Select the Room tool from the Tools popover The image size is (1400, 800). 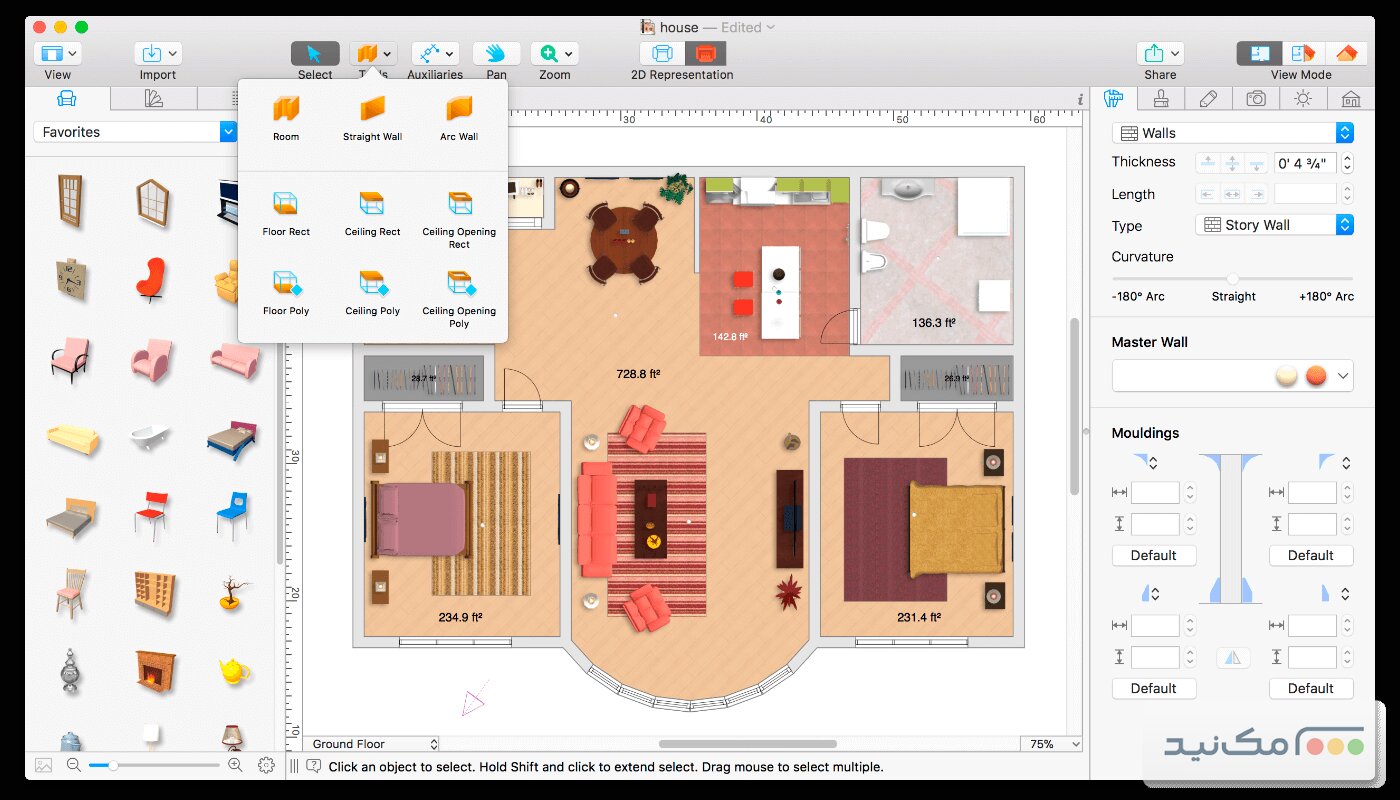285,113
